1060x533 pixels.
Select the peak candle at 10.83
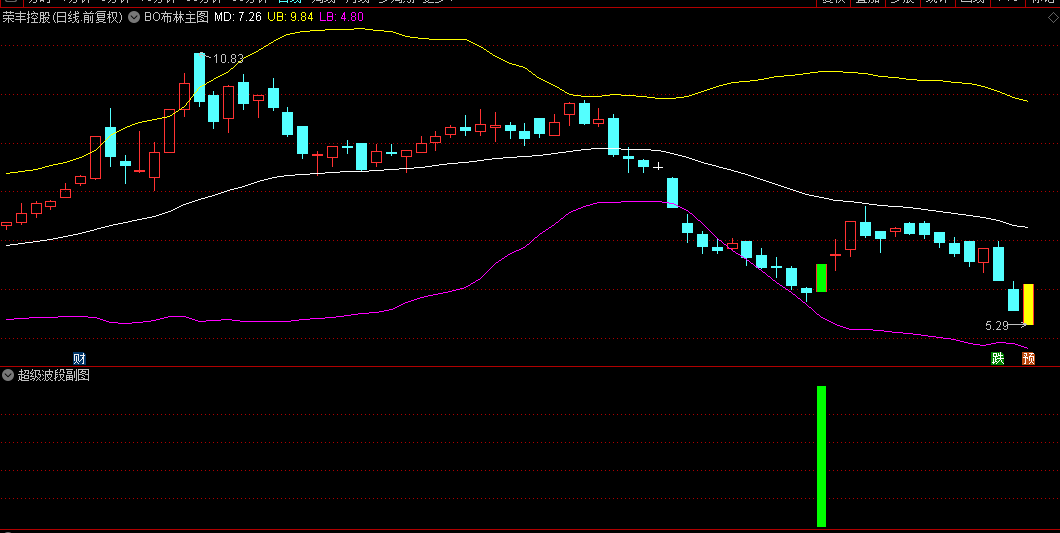(x=199, y=78)
